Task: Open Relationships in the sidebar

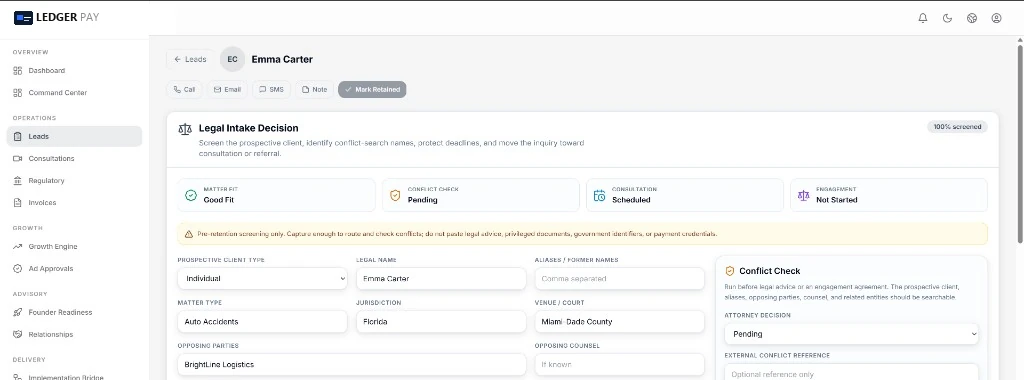Action: (74, 334)
